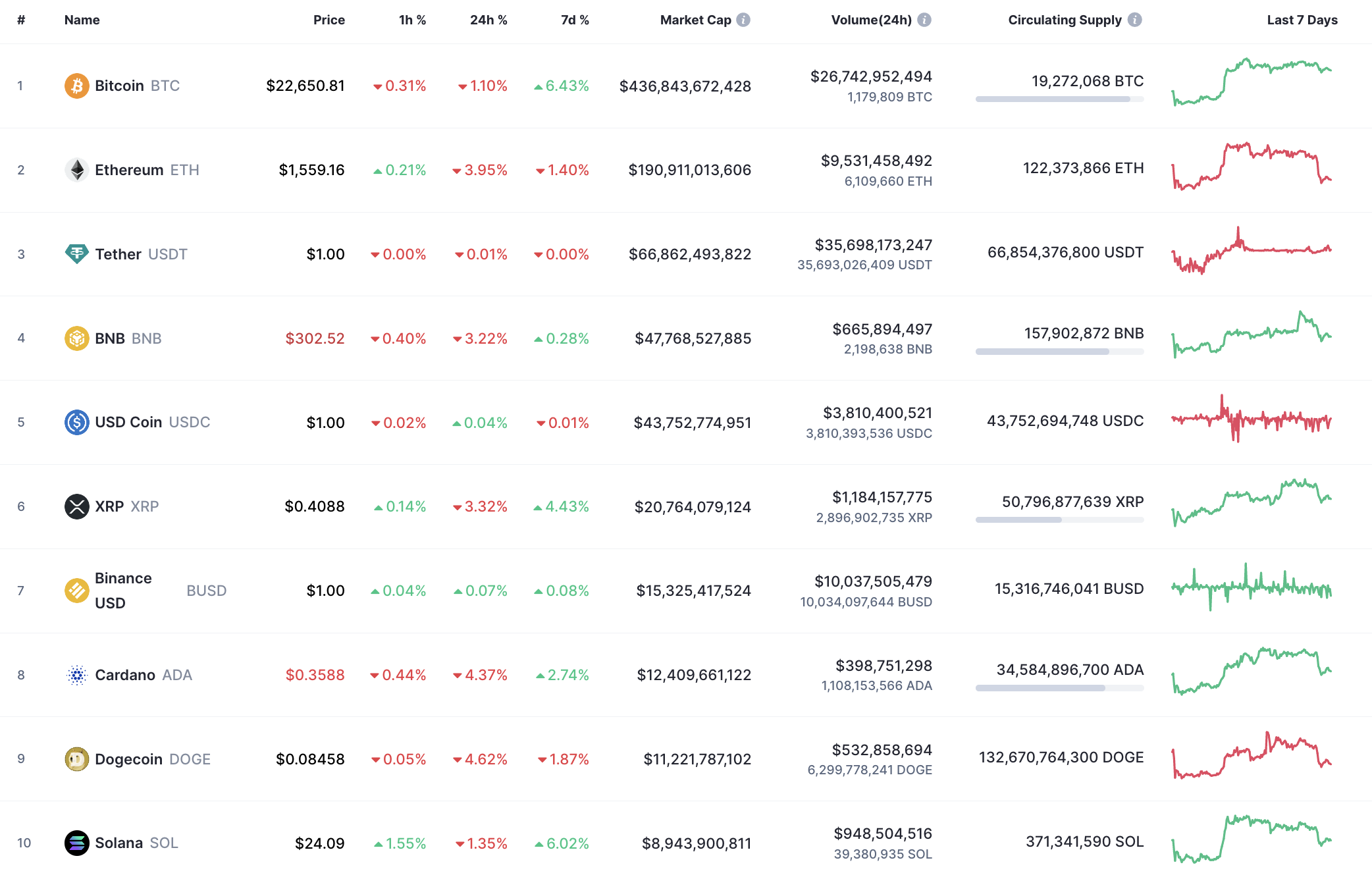The image size is (1372, 877).
Task: Open Bitcoin by clicking its name
Action: 119,86
